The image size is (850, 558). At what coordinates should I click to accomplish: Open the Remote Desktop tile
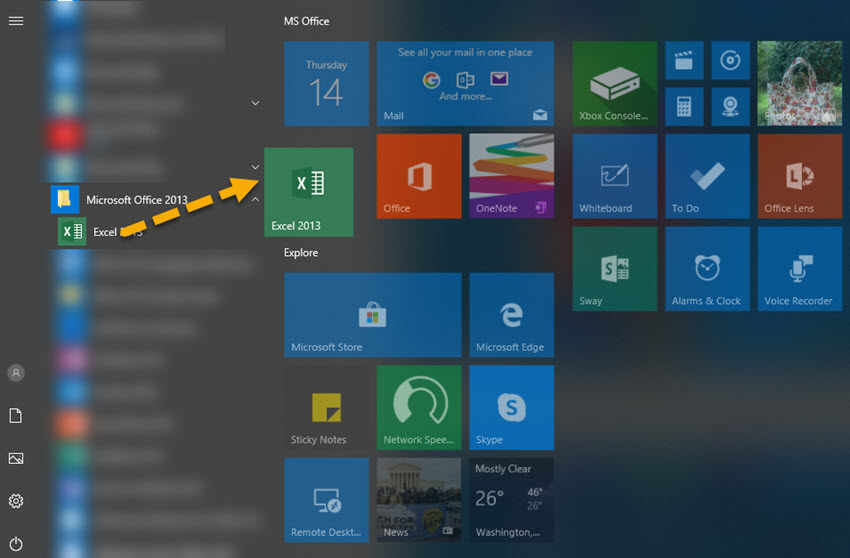pos(326,500)
